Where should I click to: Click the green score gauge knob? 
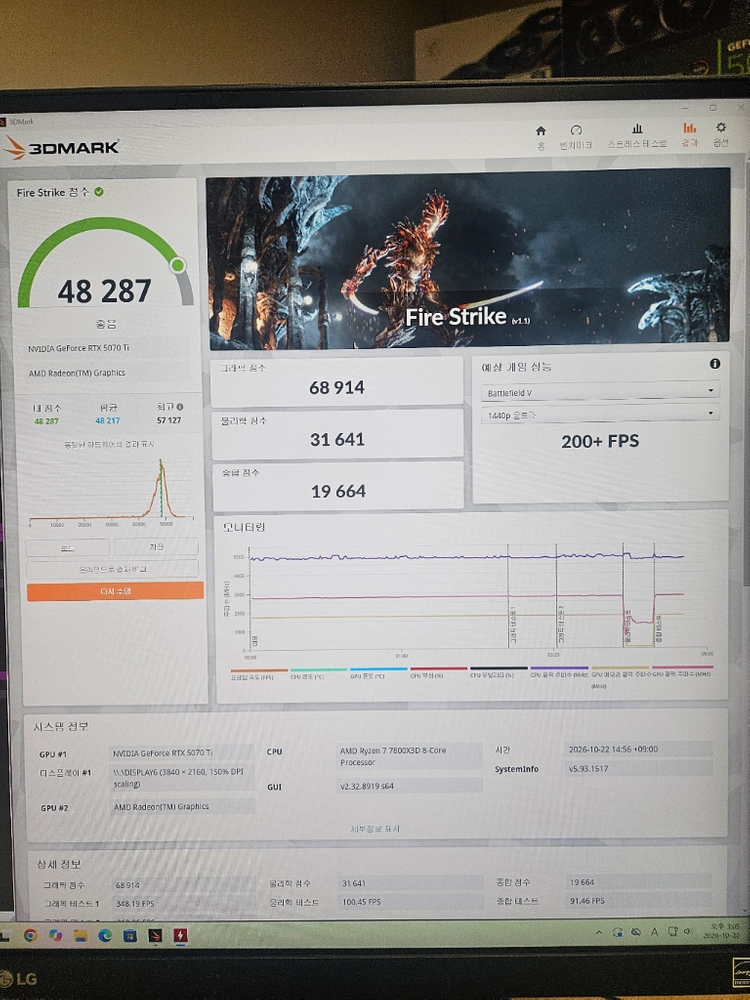(x=178, y=265)
